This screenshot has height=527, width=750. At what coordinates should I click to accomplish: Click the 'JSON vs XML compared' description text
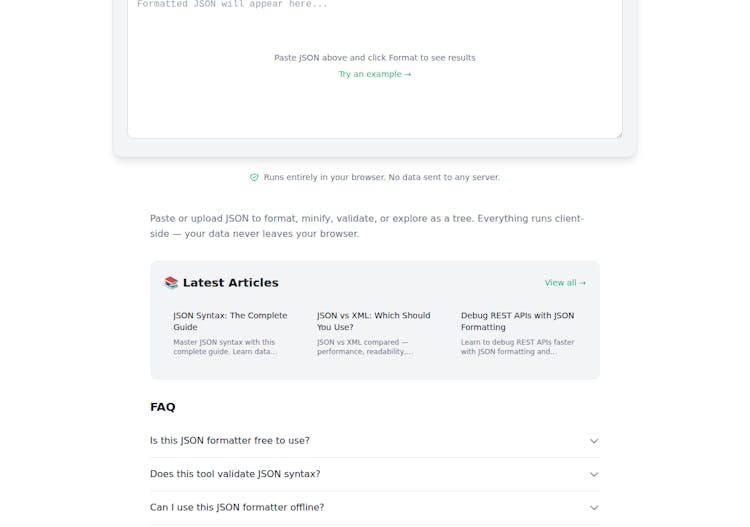click(365, 347)
